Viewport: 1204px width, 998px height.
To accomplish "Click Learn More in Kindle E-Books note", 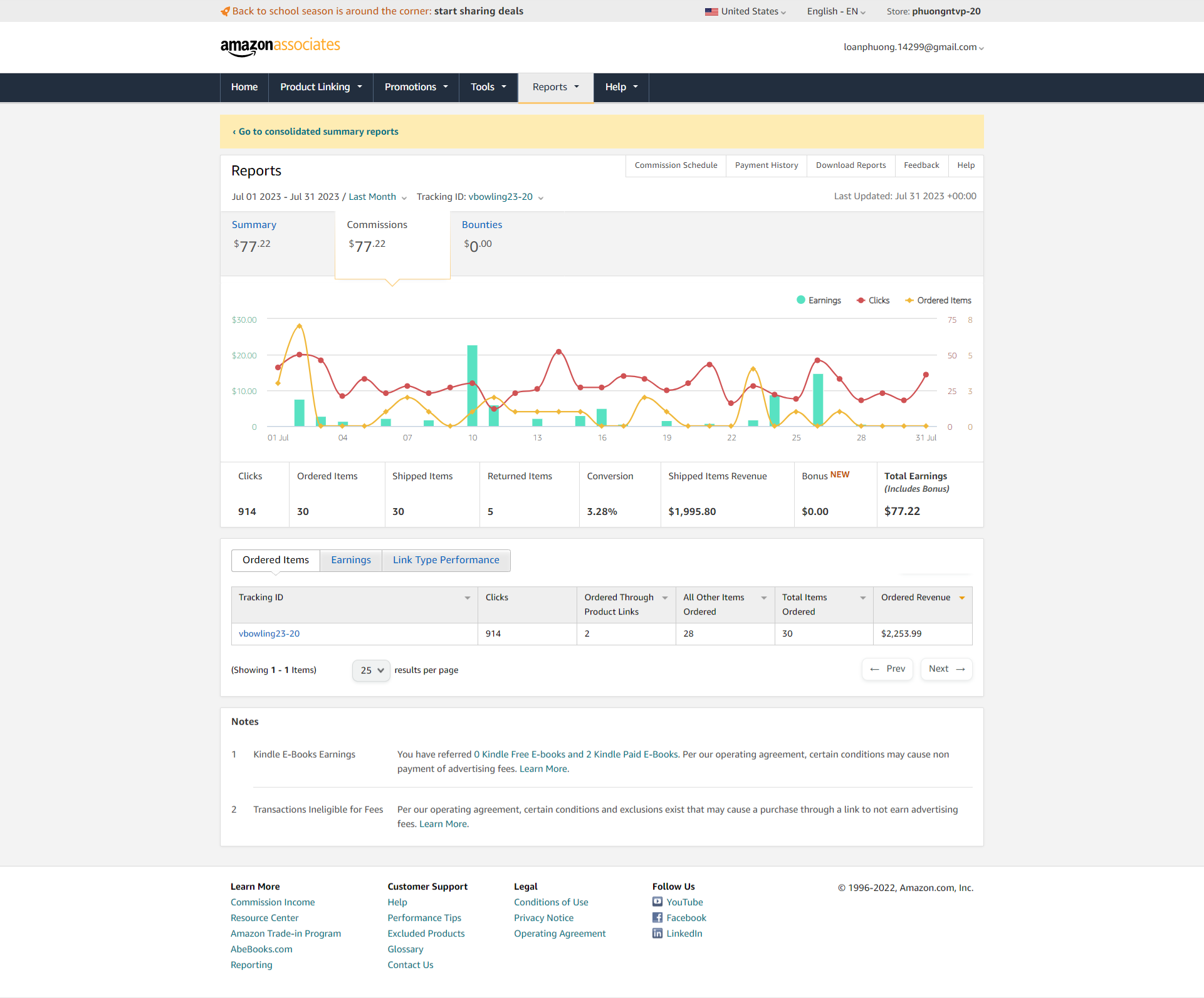I will [544, 769].
